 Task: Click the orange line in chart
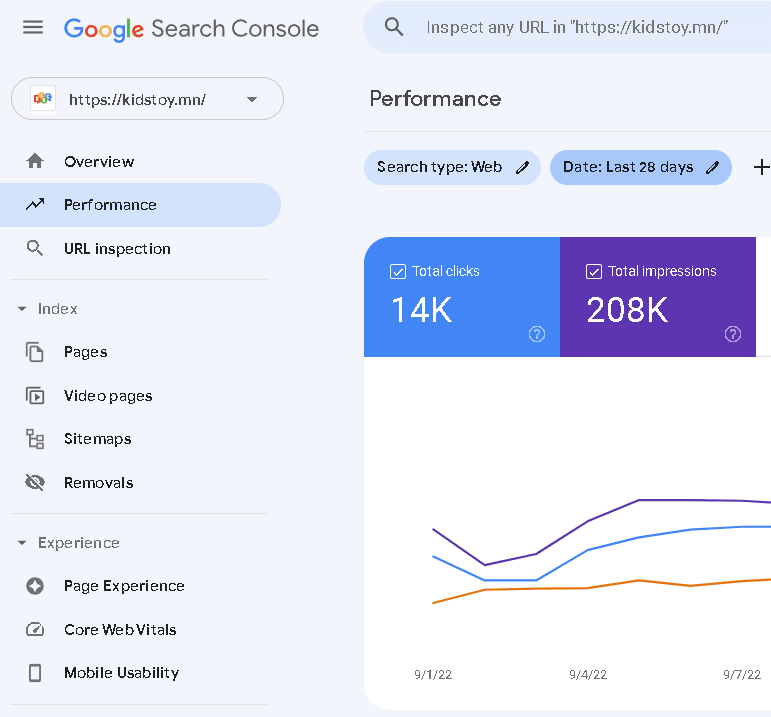[639, 581]
